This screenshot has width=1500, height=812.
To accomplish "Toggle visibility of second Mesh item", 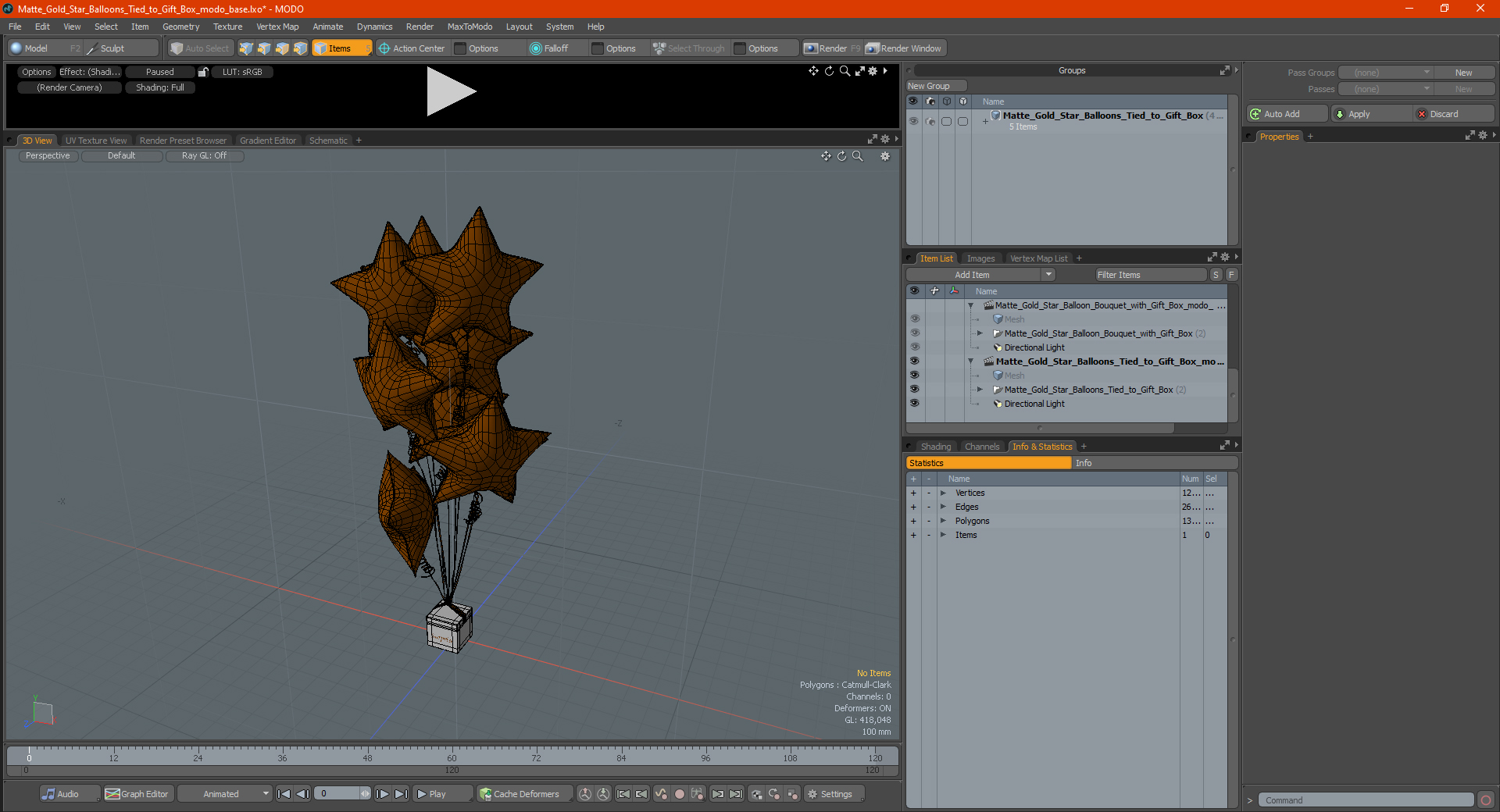I will coord(914,375).
